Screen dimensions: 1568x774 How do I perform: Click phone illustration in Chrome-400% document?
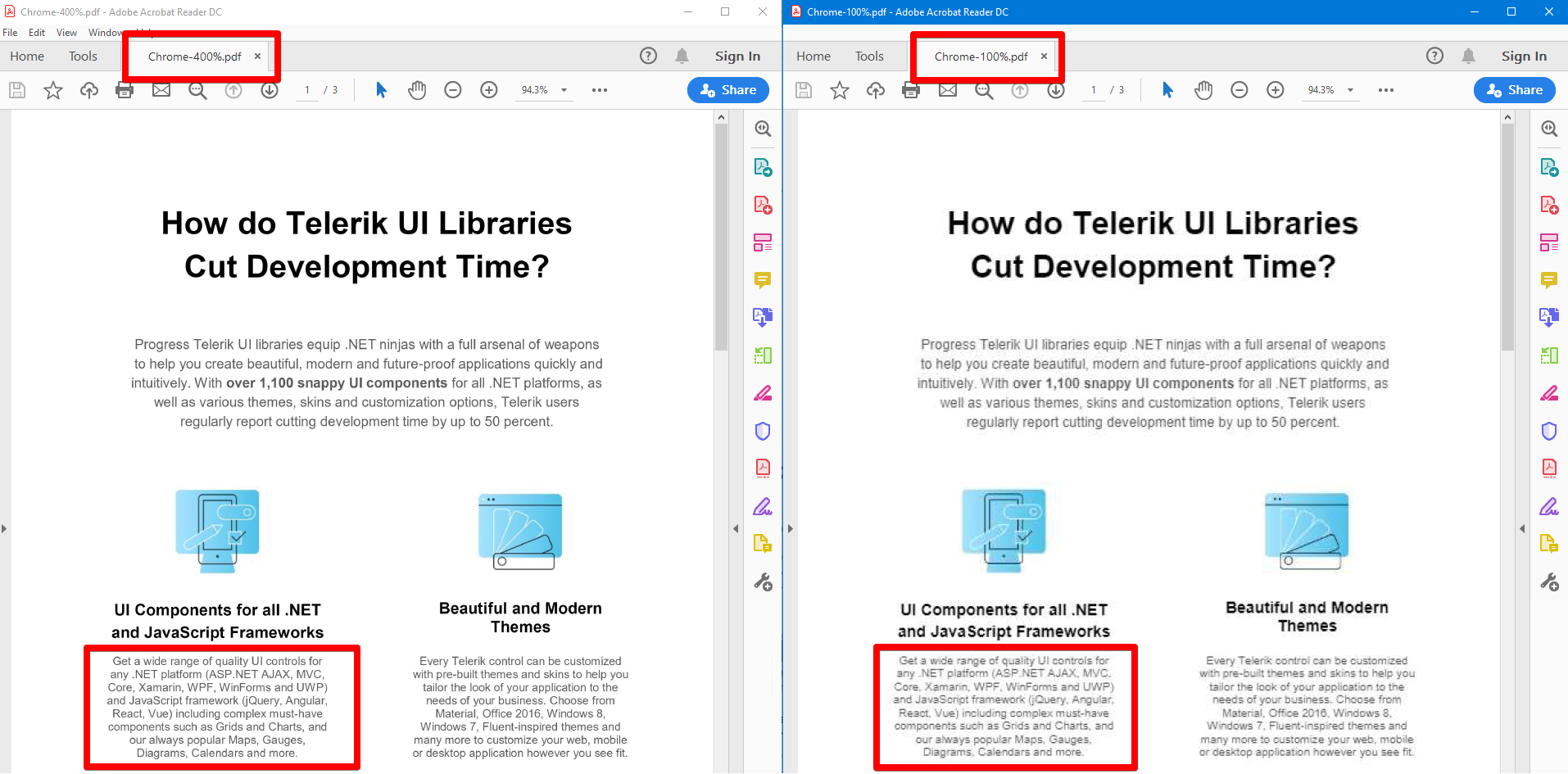(x=218, y=531)
